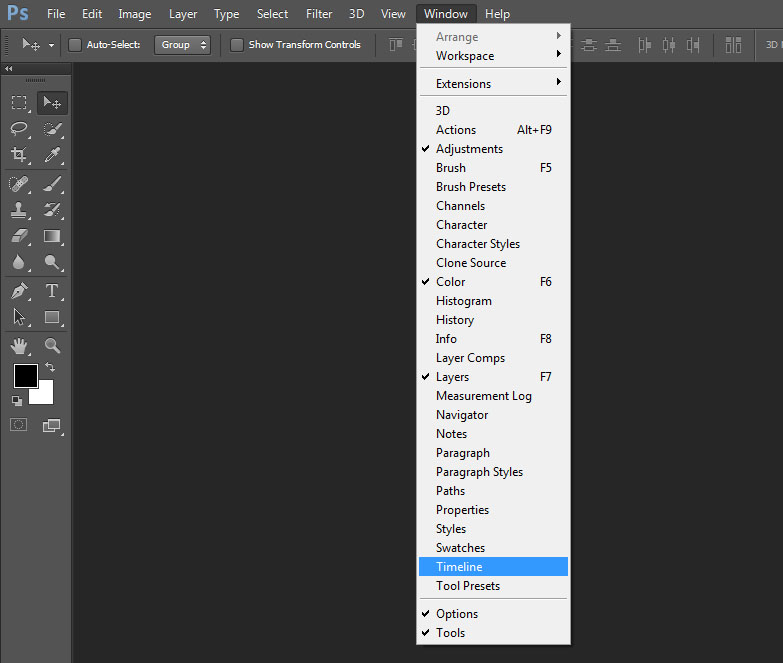Select the Hand tool
Image resolution: width=783 pixels, height=663 pixels.
19,345
